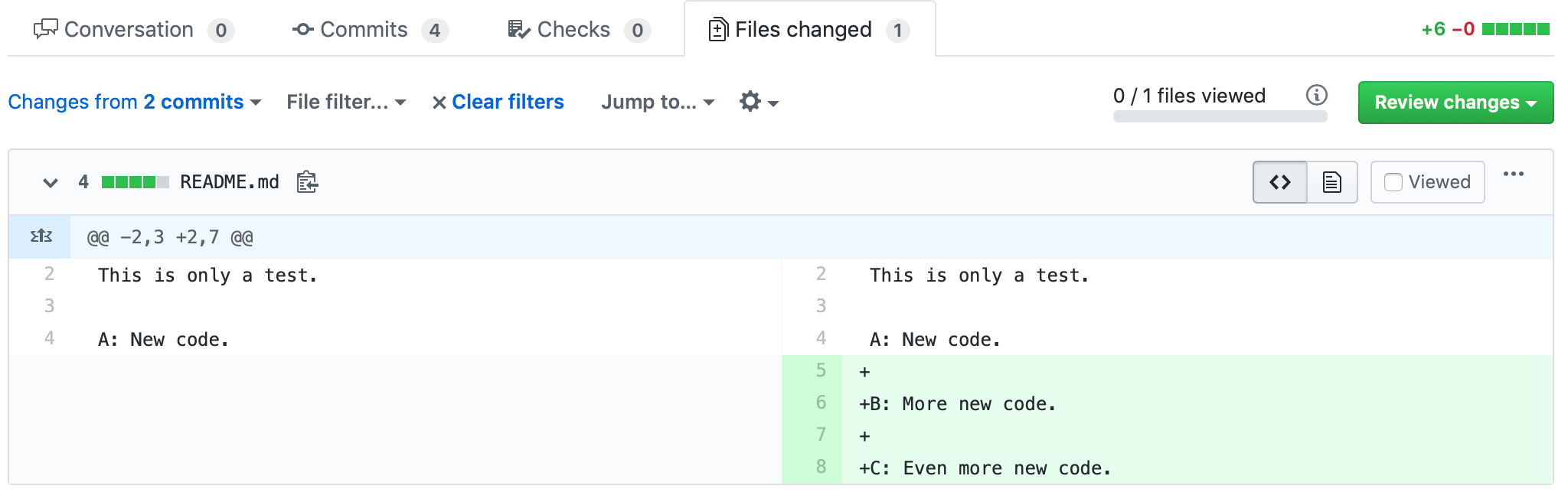Click the expand-all diff lines icon

[x=41, y=236]
